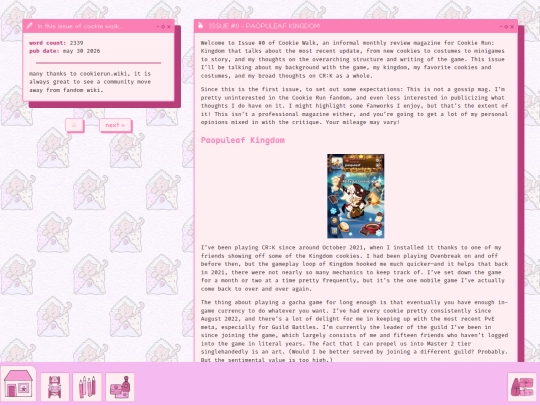The width and height of the screenshot is (540, 405).
Task: Click the pencil icon in 'in this issue' titlebar
Action: tap(29, 26)
